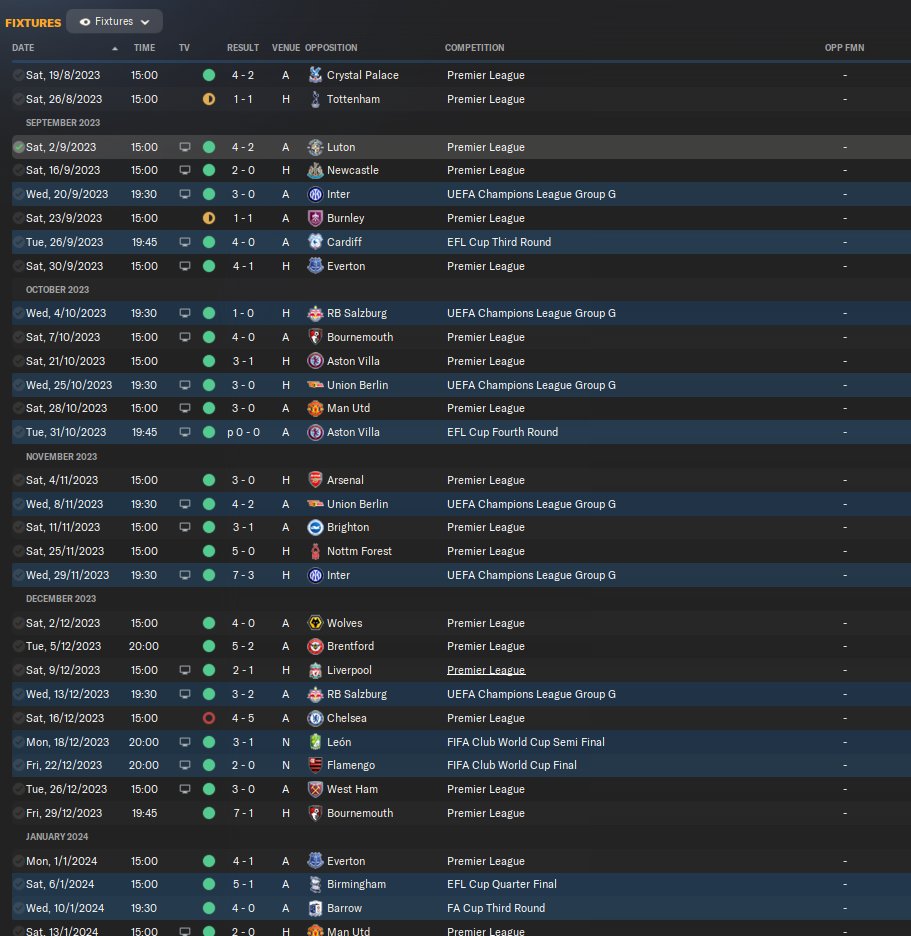The height and width of the screenshot is (936, 911).
Task: Open the Premier League link on the Liverpool row
Action: coord(486,670)
